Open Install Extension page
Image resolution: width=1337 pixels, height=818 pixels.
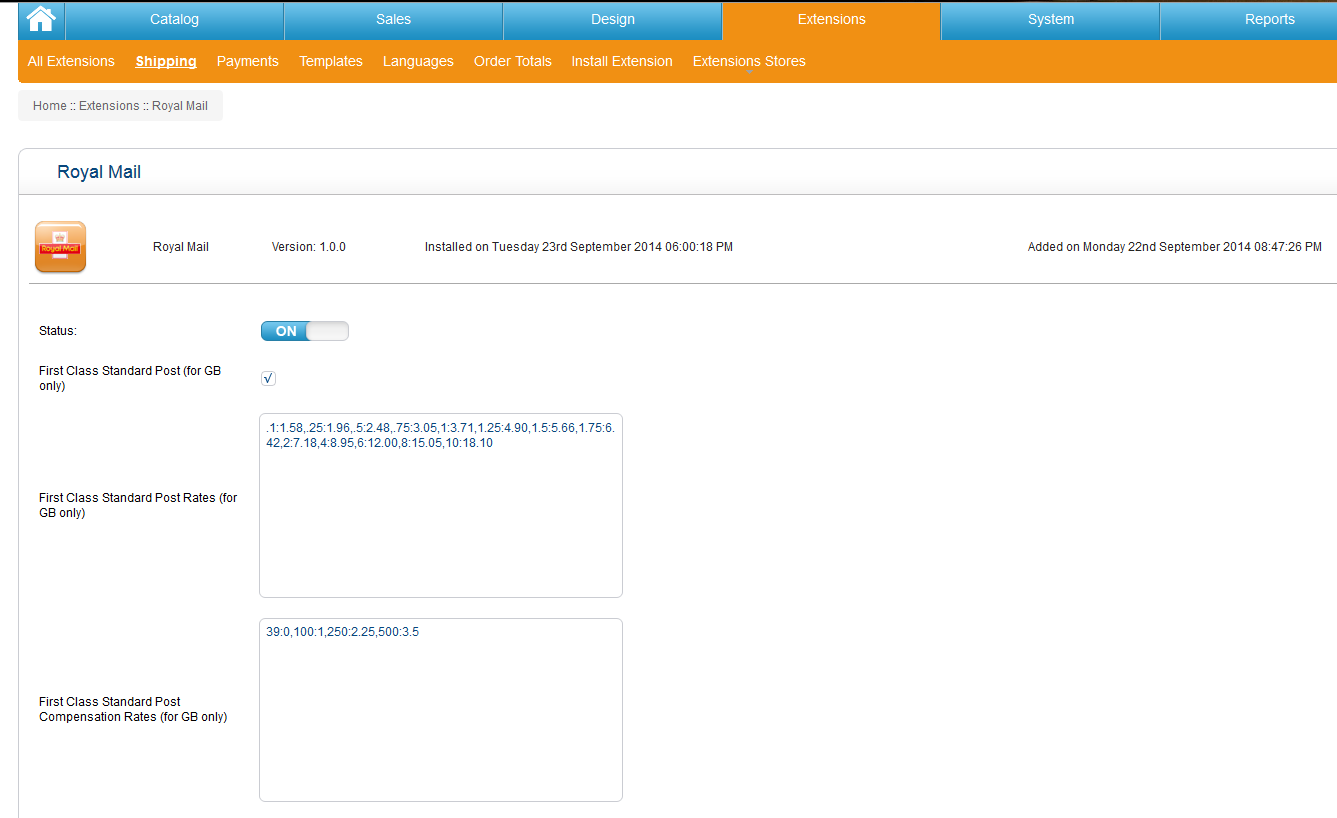tap(622, 61)
